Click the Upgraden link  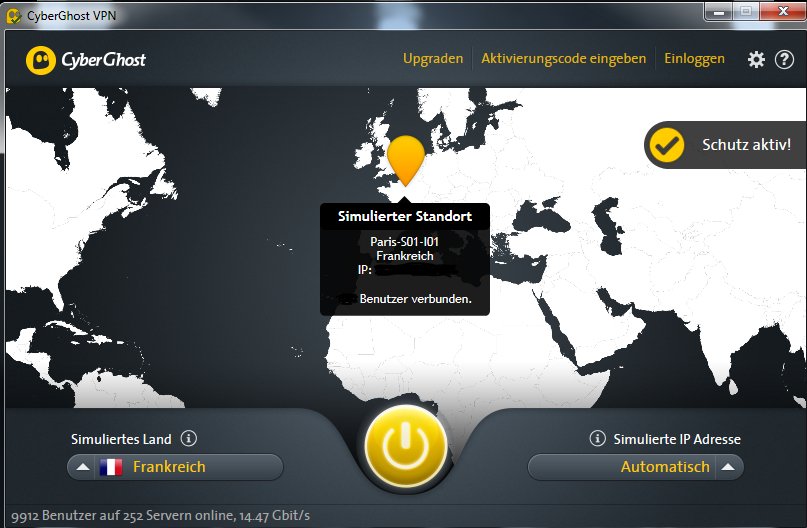pyautogui.click(x=433, y=59)
